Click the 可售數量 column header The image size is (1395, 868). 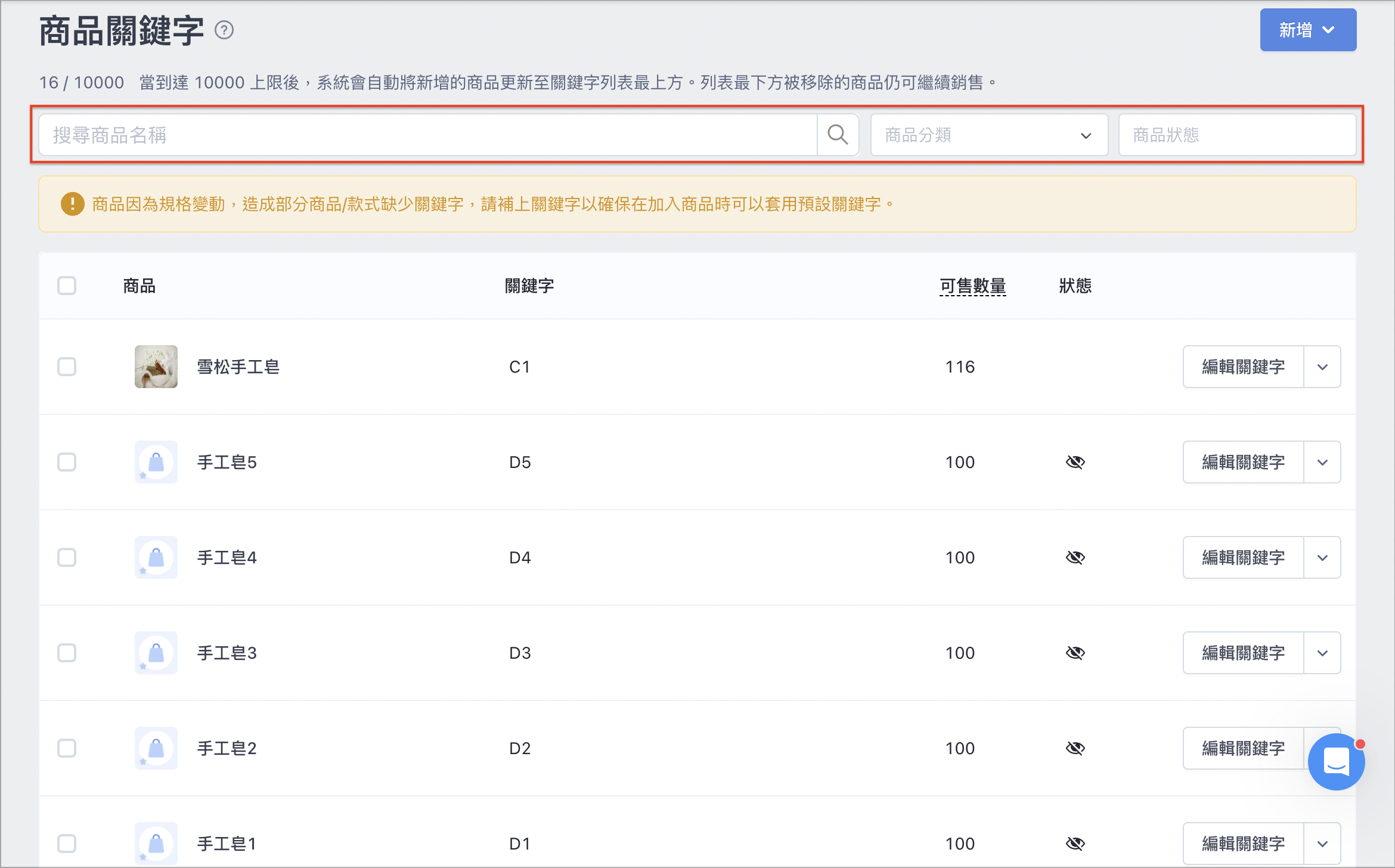click(972, 286)
